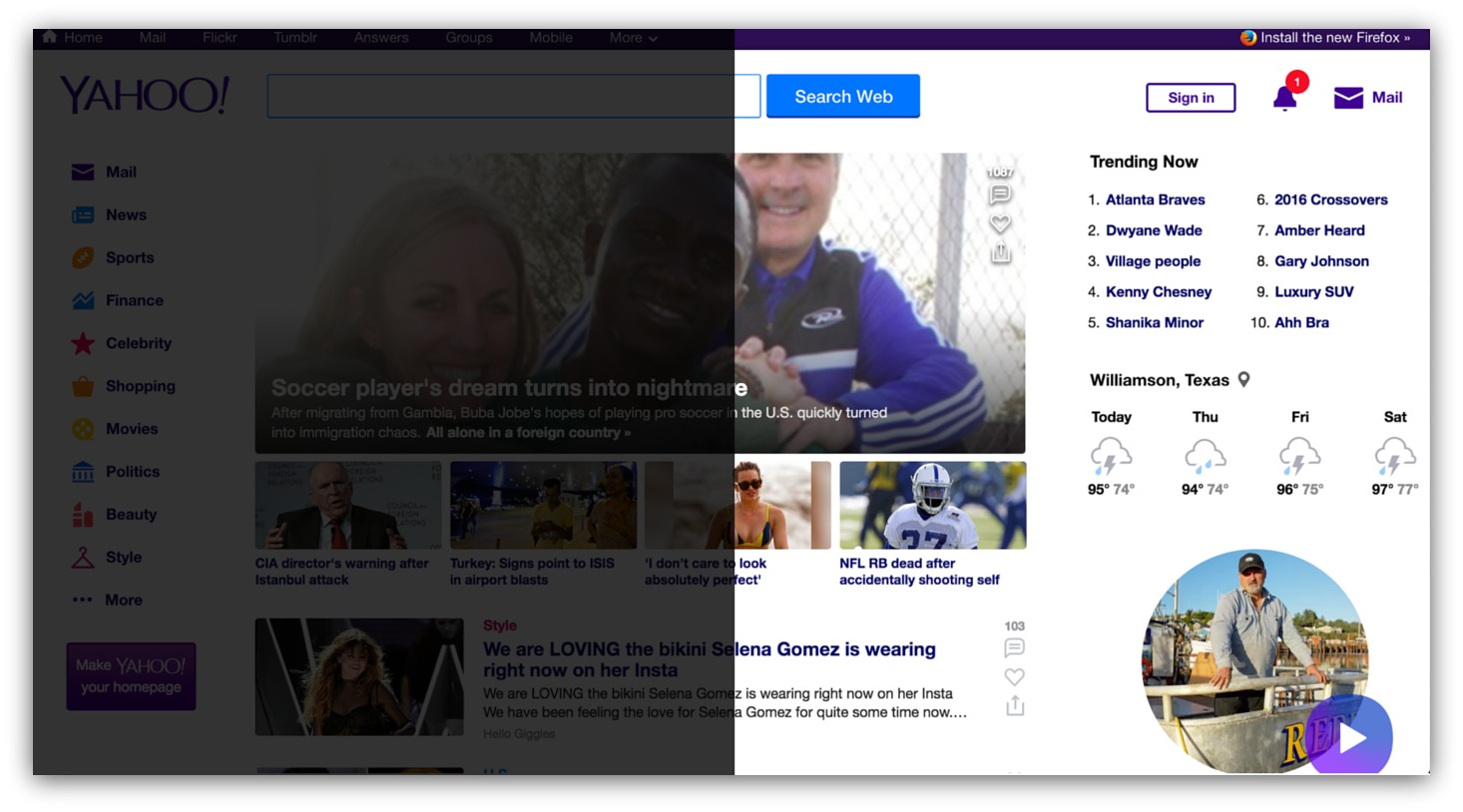Click the Shopping bag icon
Screen dimensions: 1463x812
pos(83,386)
